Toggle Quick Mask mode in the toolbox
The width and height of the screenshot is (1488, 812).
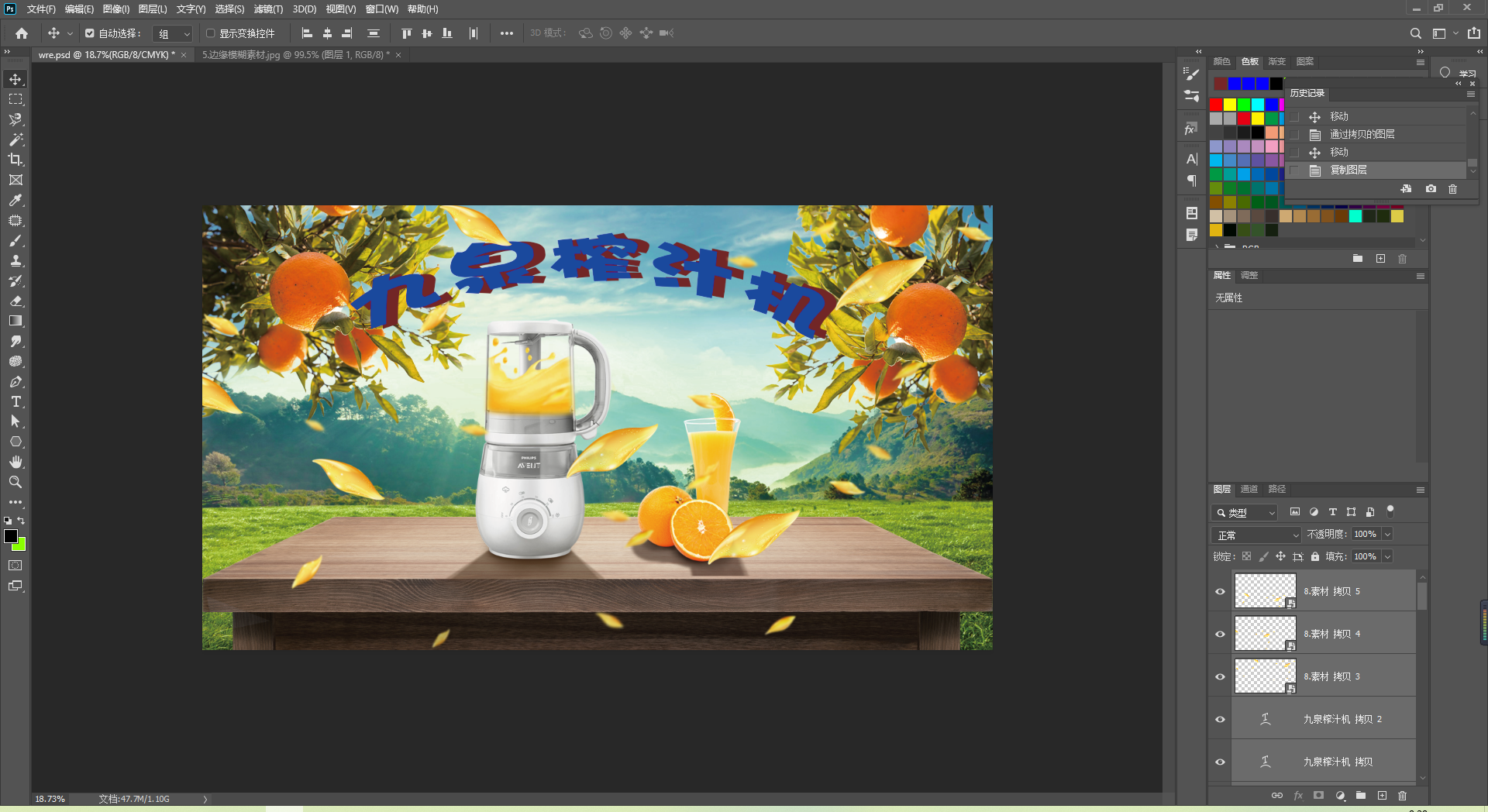(x=15, y=566)
